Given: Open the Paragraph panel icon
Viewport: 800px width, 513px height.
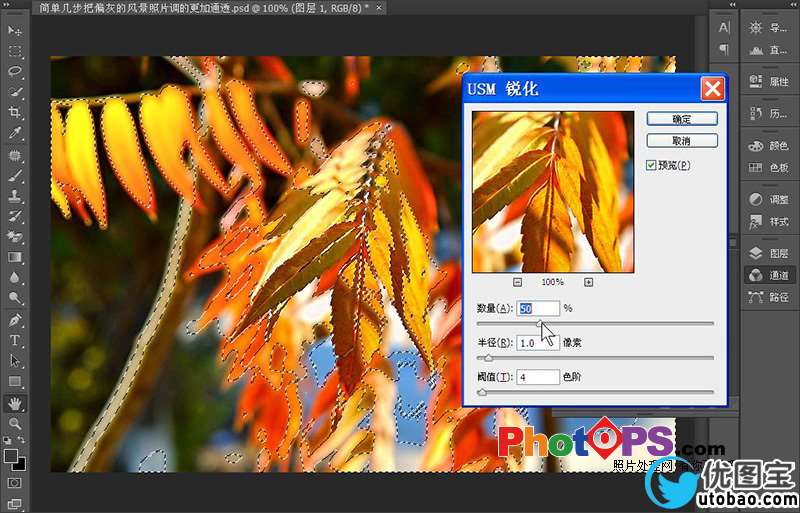Looking at the screenshot, I should pos(724,50).
